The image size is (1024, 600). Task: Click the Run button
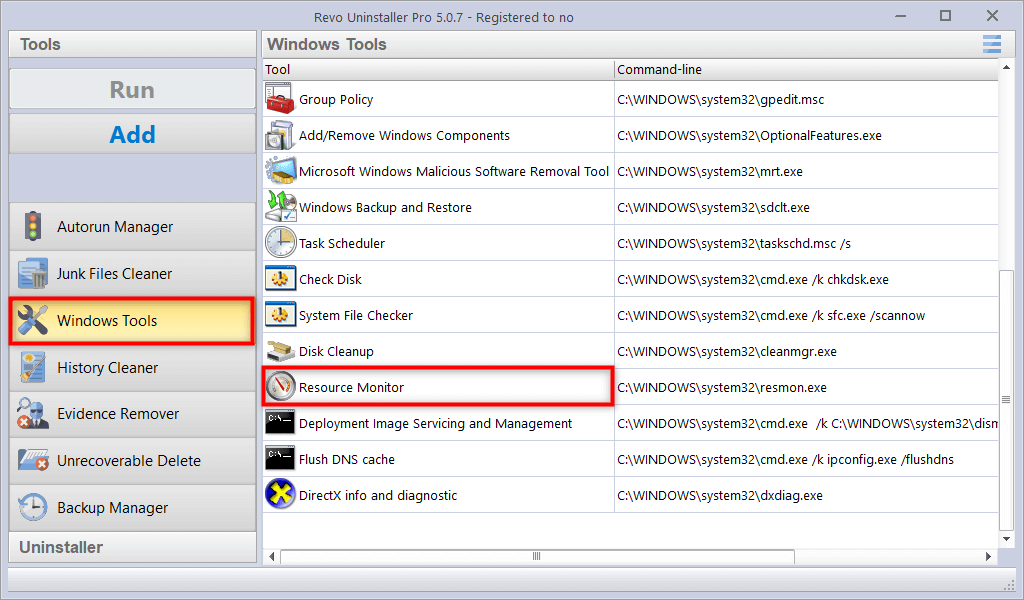tap(132, 89)
